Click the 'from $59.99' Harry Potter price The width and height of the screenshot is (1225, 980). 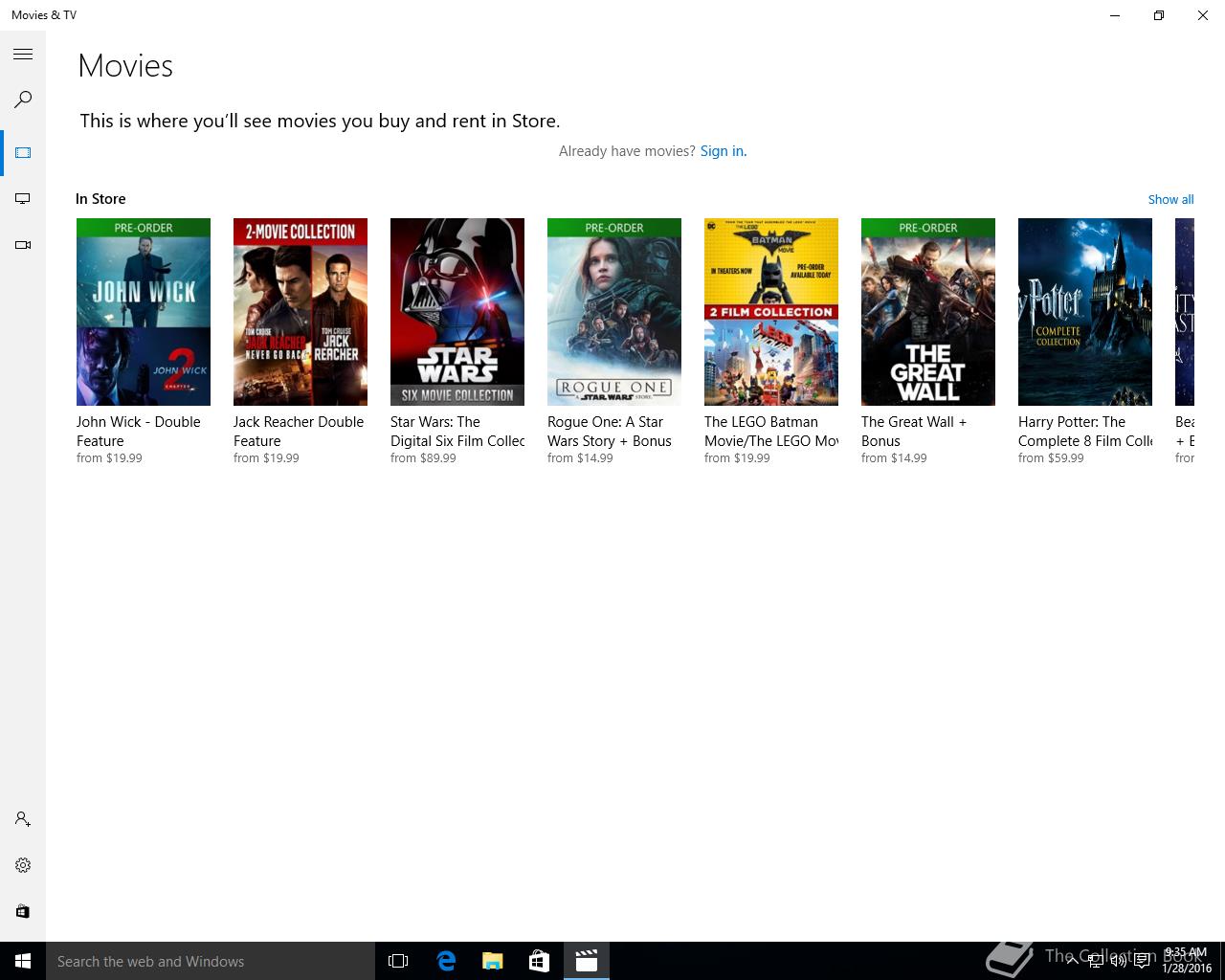tap(1051, 458)
